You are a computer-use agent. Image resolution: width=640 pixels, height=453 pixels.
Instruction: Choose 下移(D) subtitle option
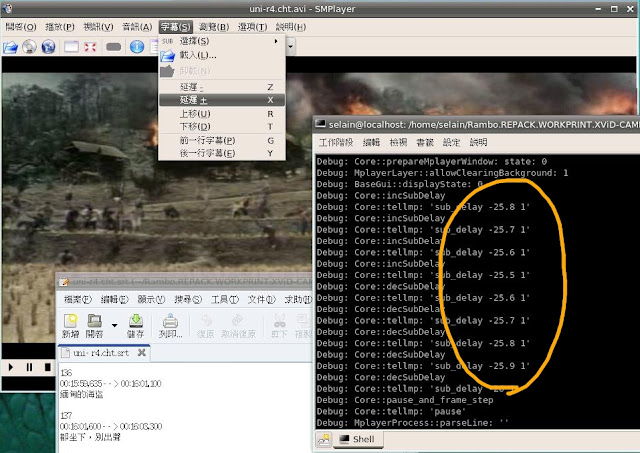(x=222, y=127)
